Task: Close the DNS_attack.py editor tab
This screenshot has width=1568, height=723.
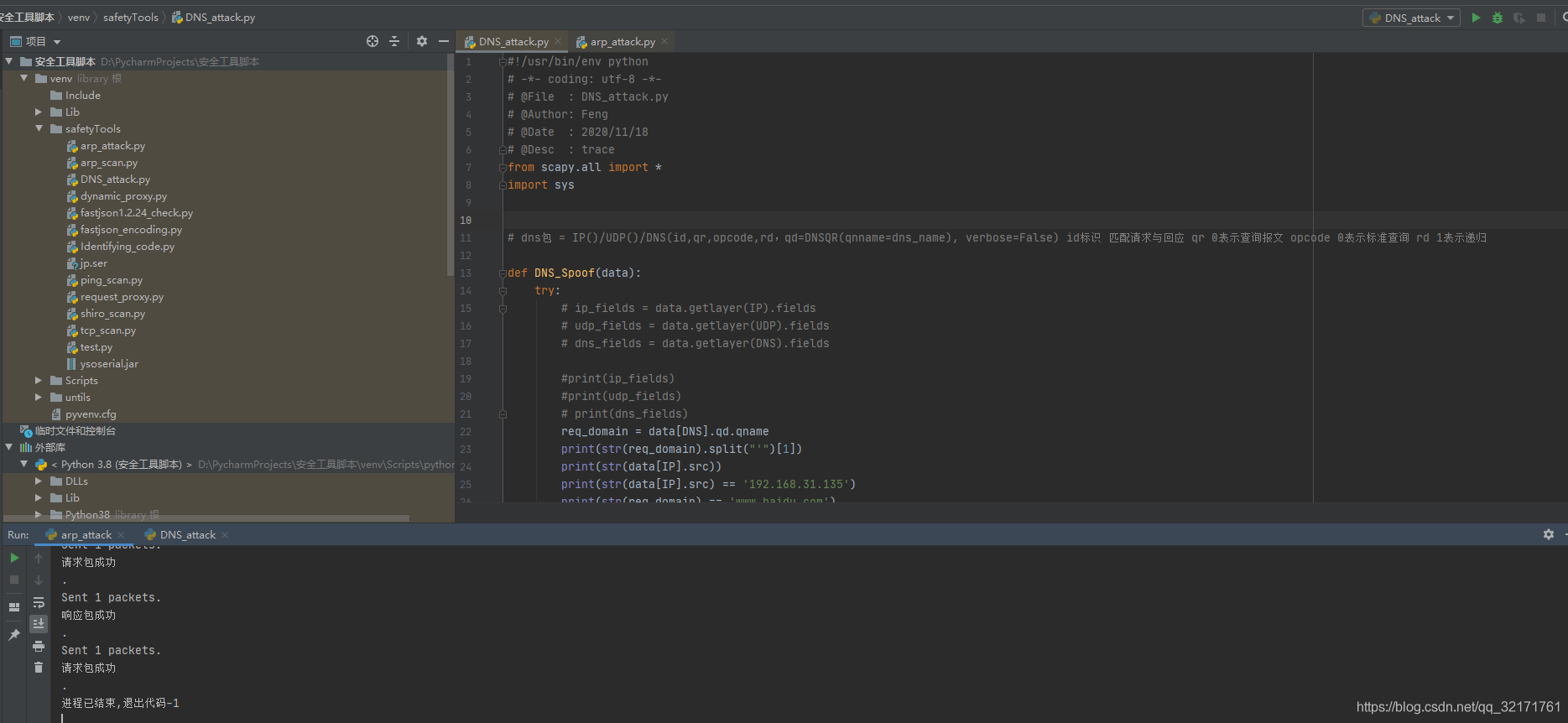Action: pyautogui.click(x=558, y=41)
